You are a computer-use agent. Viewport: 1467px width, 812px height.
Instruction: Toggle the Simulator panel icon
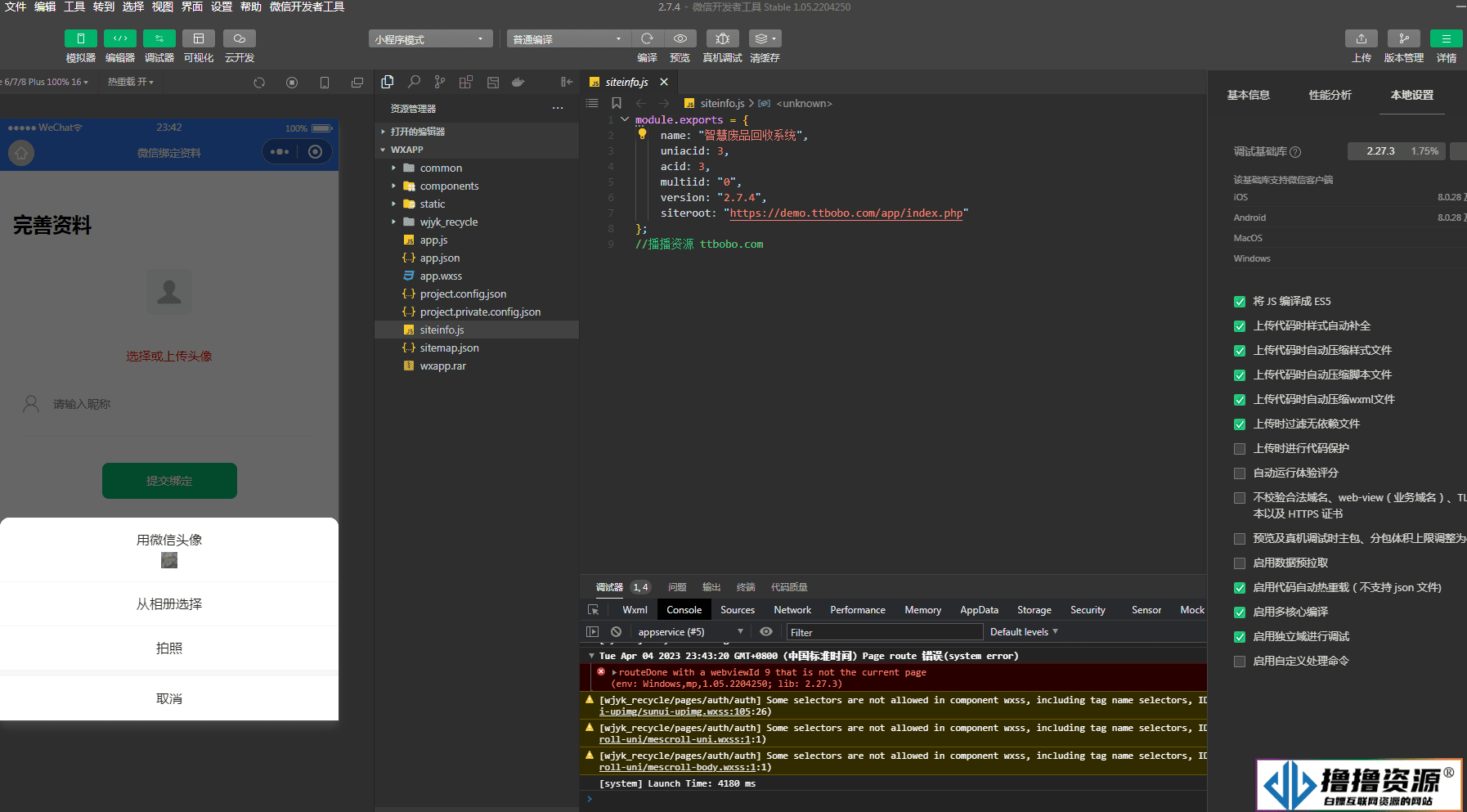click(x=80, y=38)
